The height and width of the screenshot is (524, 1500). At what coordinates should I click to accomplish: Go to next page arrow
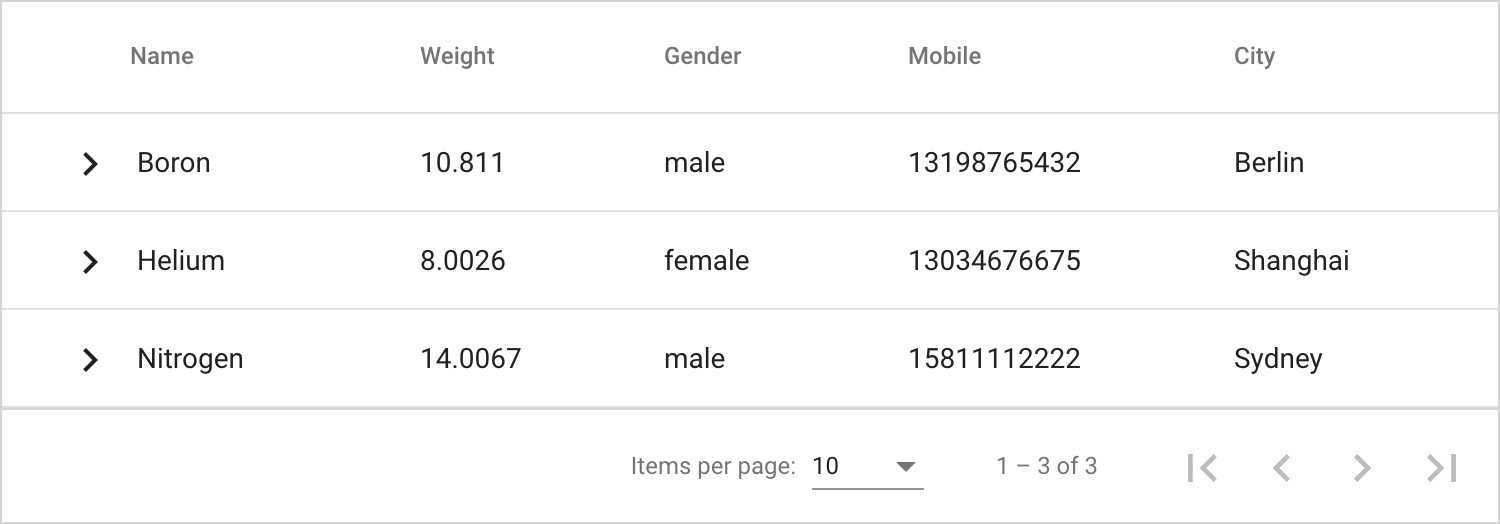point(1362,467)
